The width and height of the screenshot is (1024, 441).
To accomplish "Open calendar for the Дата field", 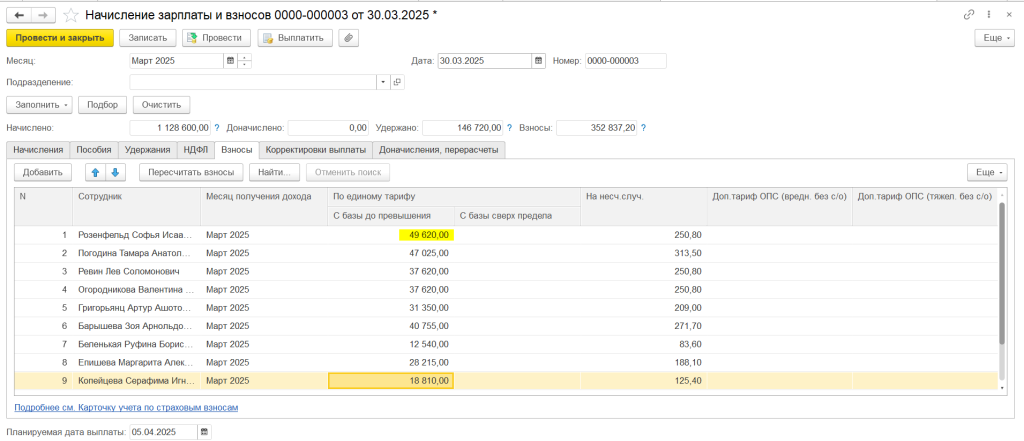I will pyautogui.click(x=539, y=61).
